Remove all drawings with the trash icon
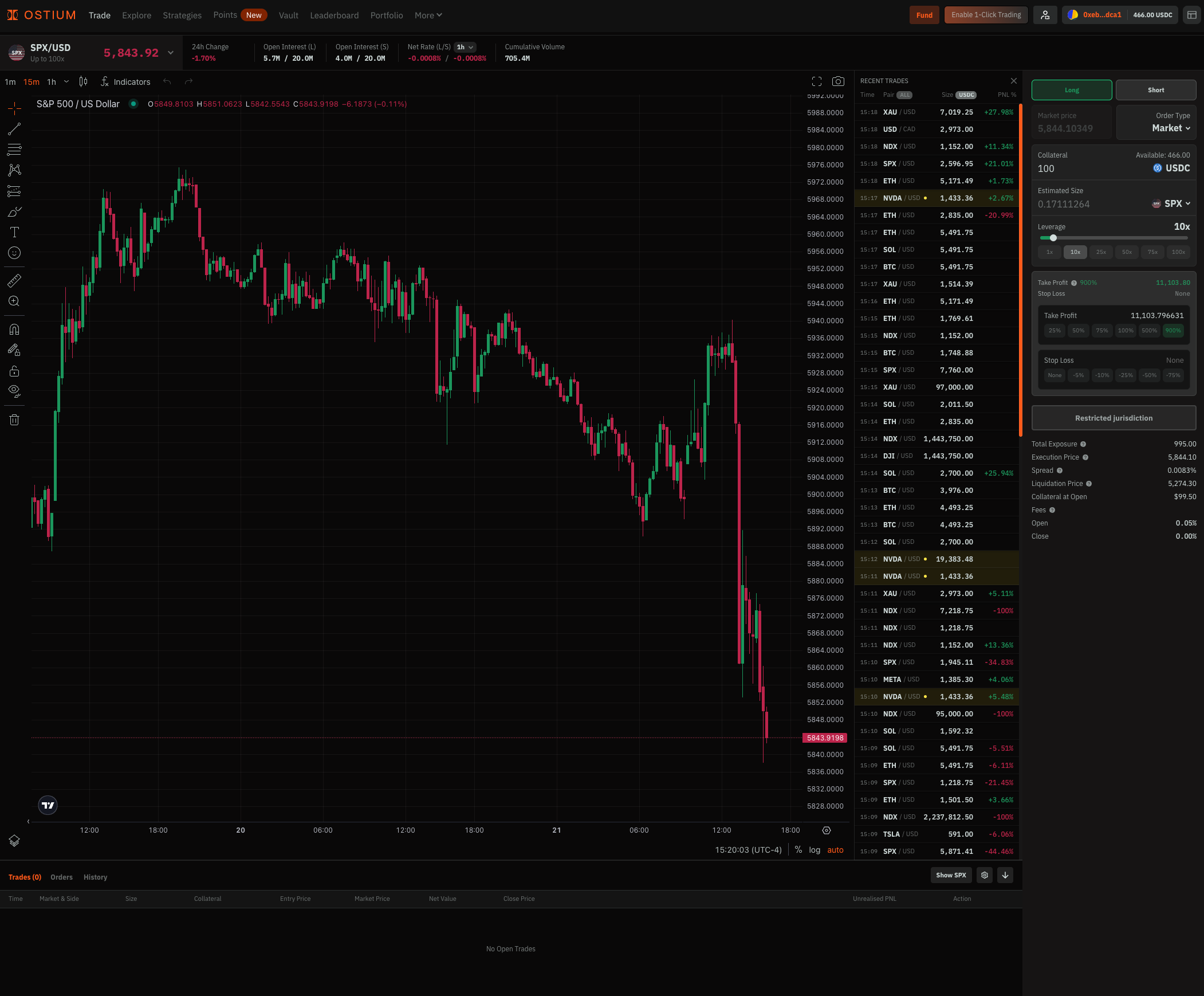Image resolution: width=1204 pixels, height=996 pixels. [x=14, y=419]
